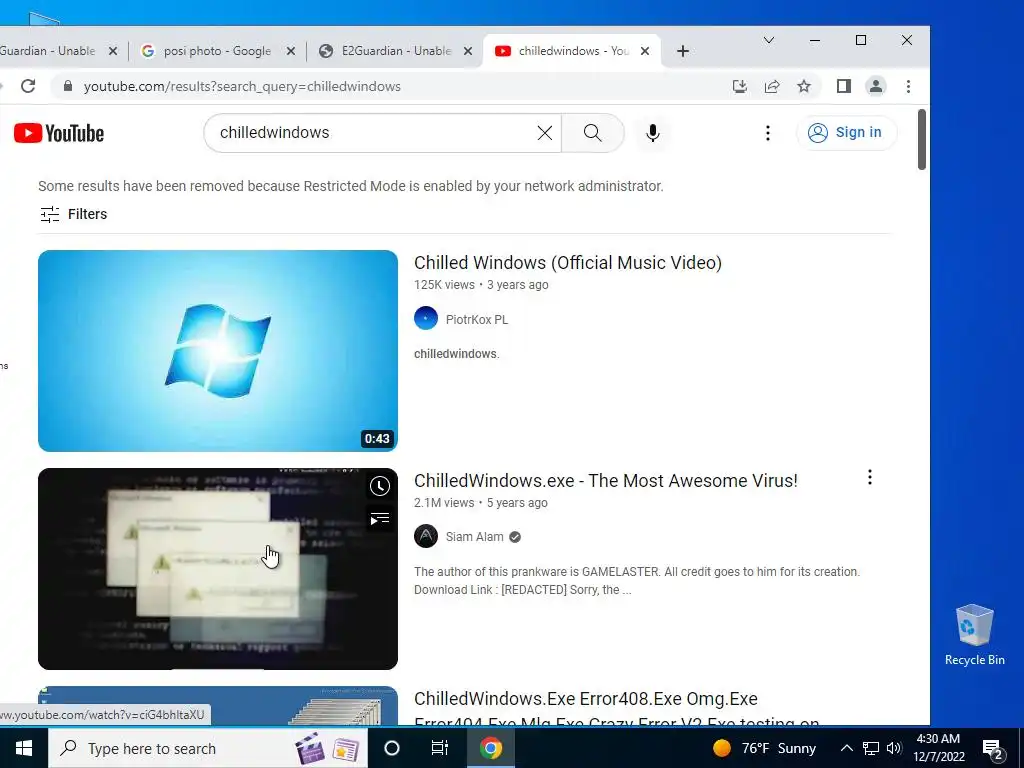
Task: Open the Windows Start menu
Action: pos(24,748)
